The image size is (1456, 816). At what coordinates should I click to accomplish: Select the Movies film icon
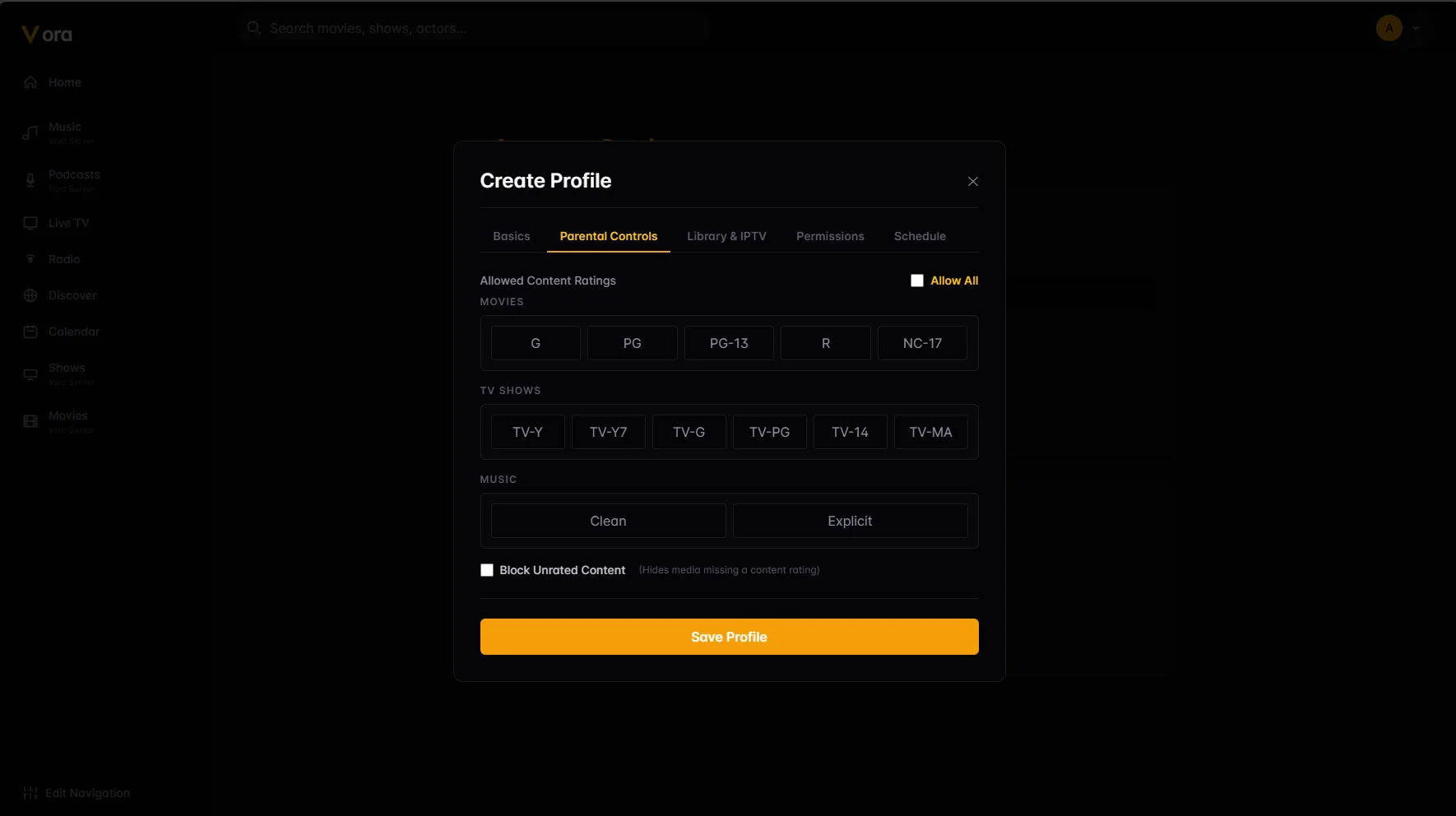point(30,421)
